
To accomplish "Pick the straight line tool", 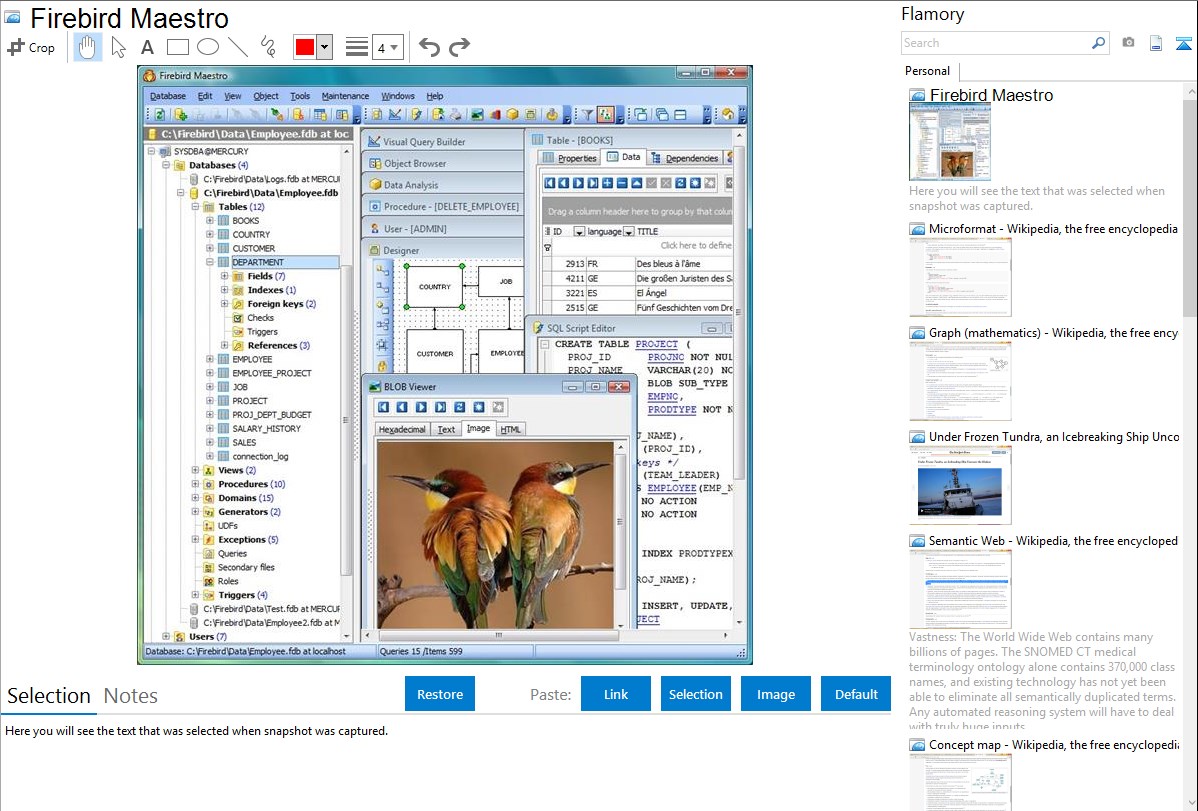I will (238, 47).
